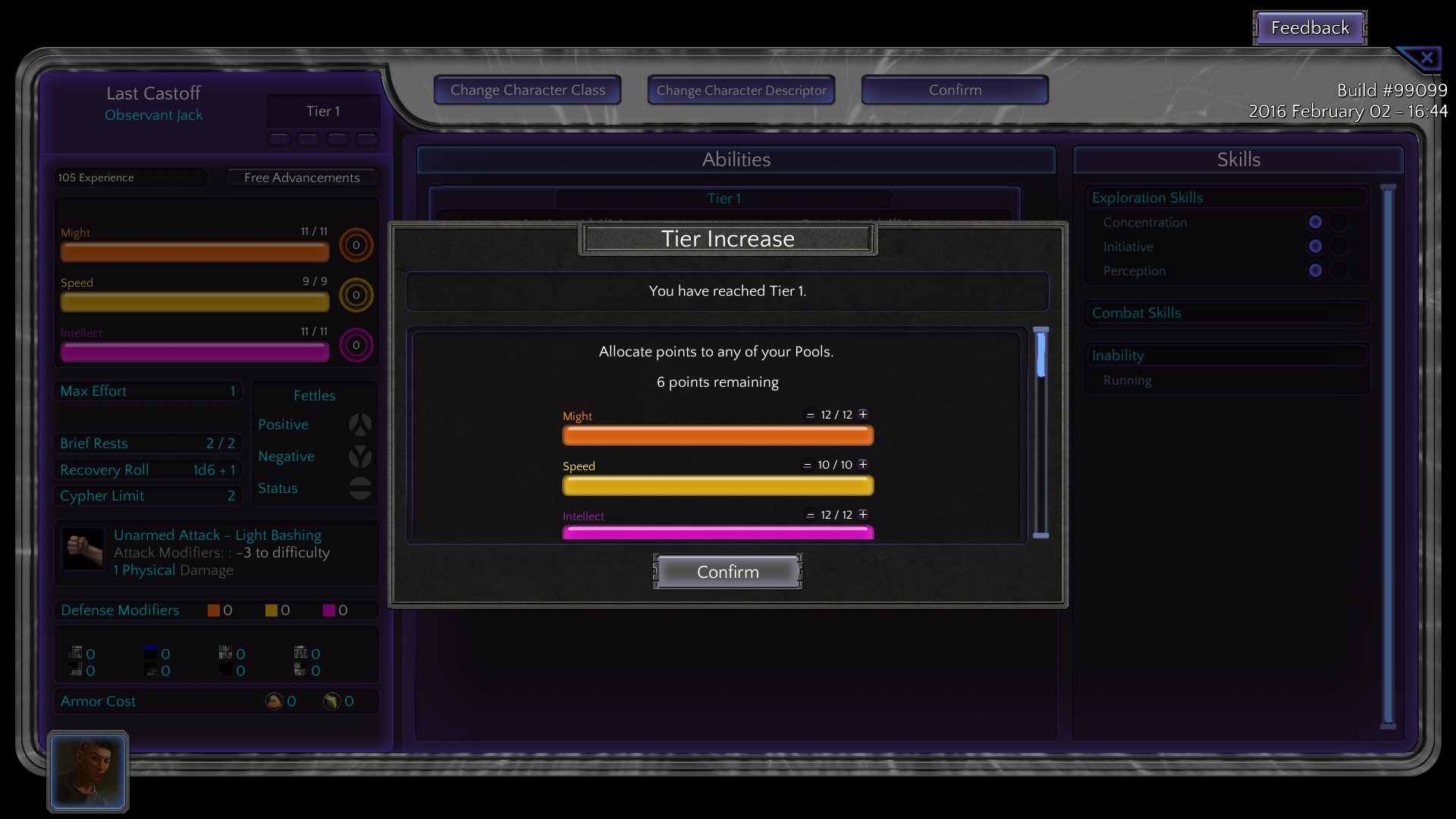Viewport: 1456px width, 819px height.
Task: Click the Intellect Edge circle icon
Action: 356,345
